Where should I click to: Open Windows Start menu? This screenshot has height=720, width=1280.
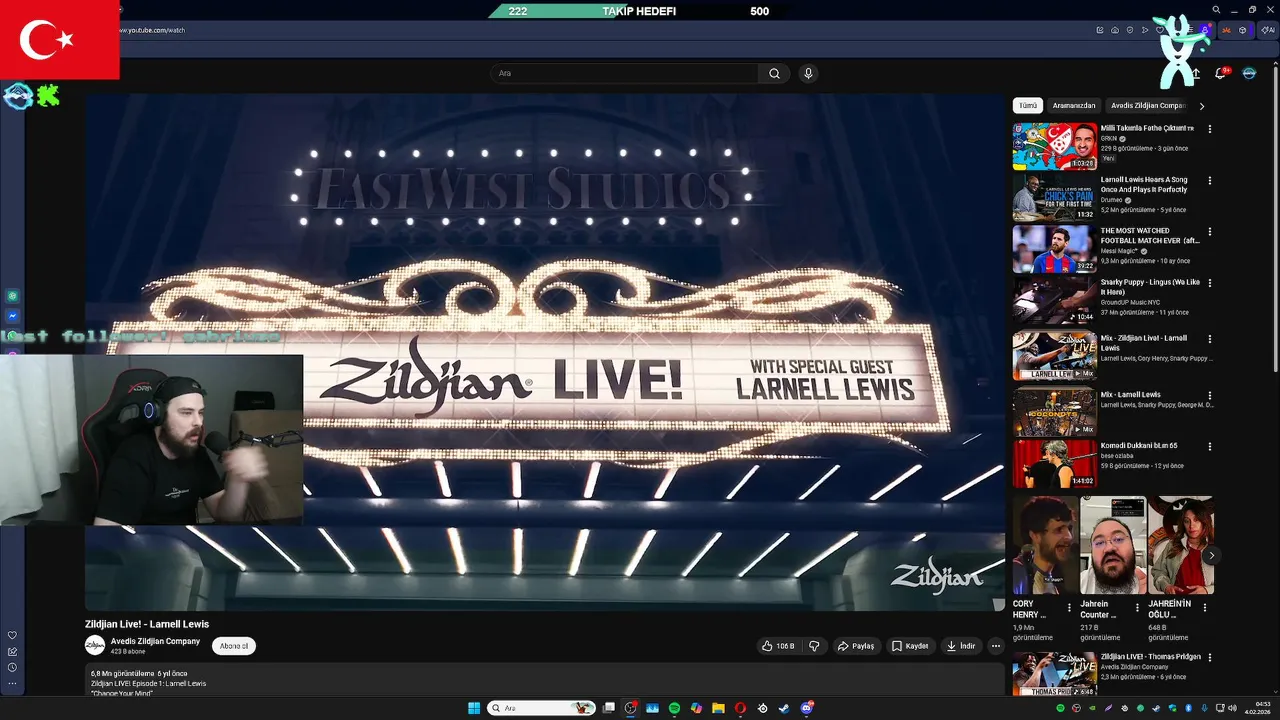tap(474, 708)
